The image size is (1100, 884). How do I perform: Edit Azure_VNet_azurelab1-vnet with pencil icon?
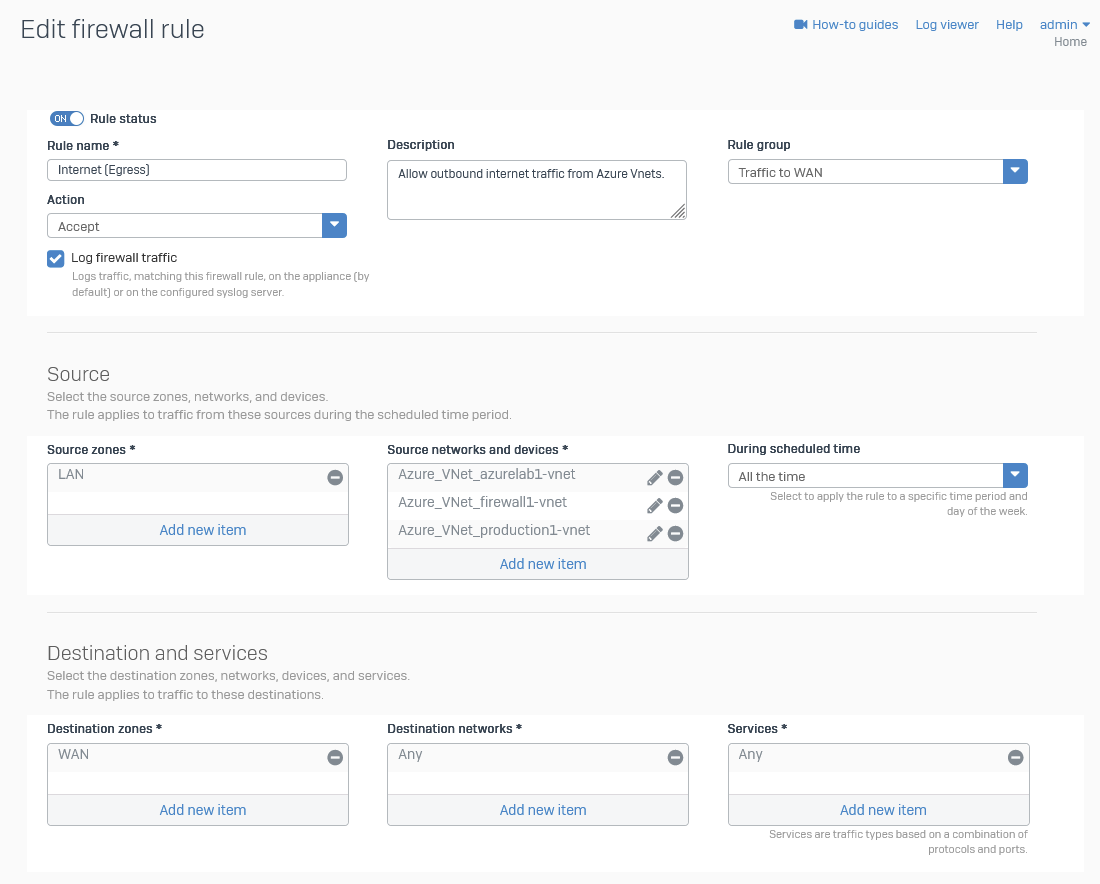[655, 478]
